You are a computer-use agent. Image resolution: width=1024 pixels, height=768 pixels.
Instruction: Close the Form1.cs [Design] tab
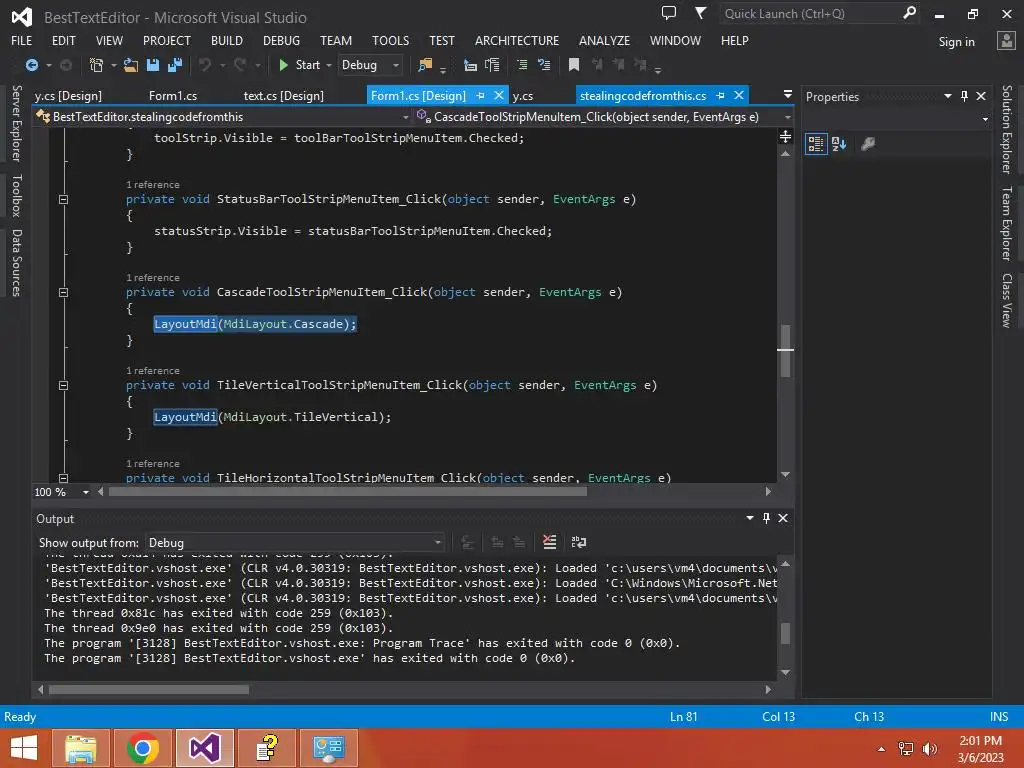point(498,95)
